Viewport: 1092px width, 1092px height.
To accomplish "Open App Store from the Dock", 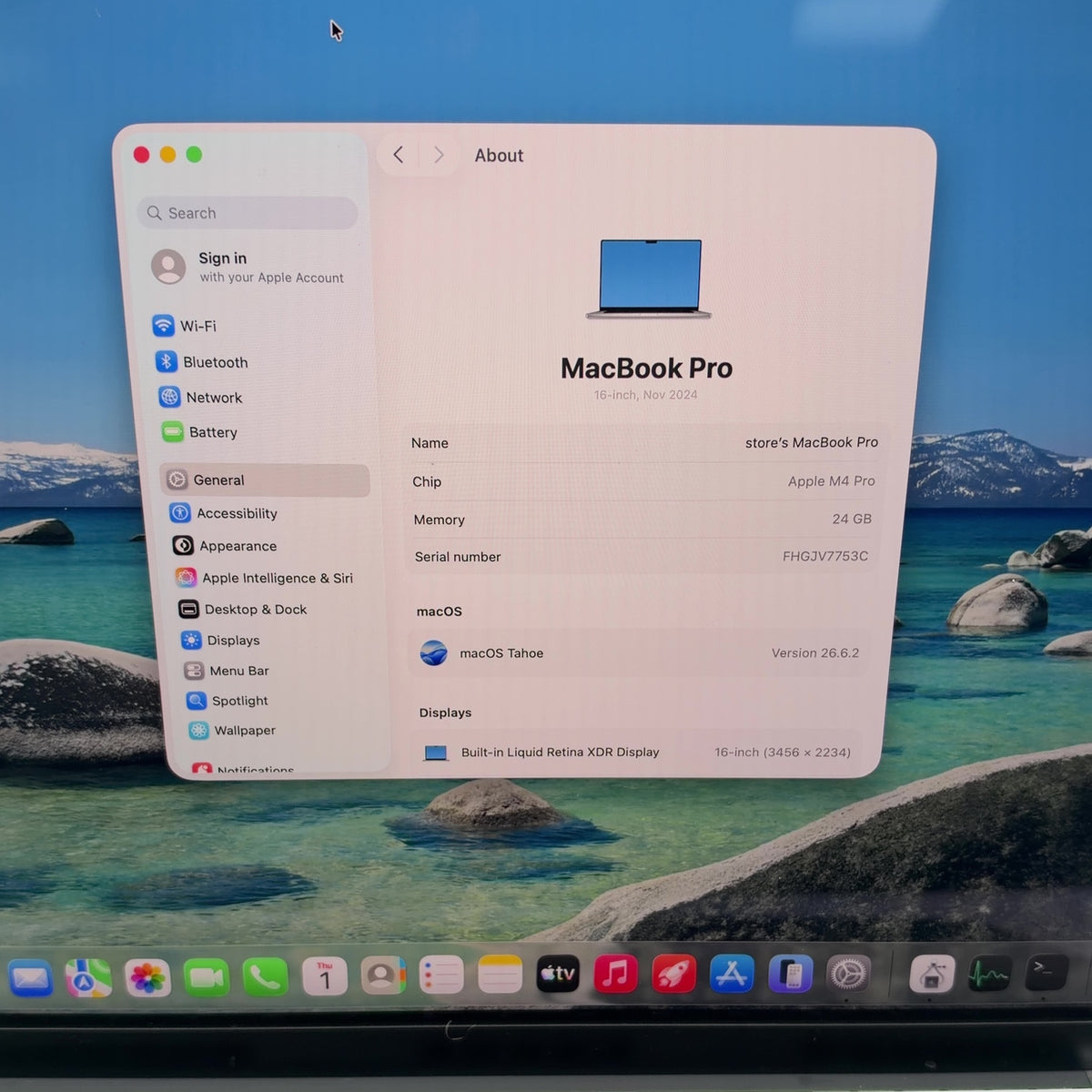I will [x=732, y=975].
